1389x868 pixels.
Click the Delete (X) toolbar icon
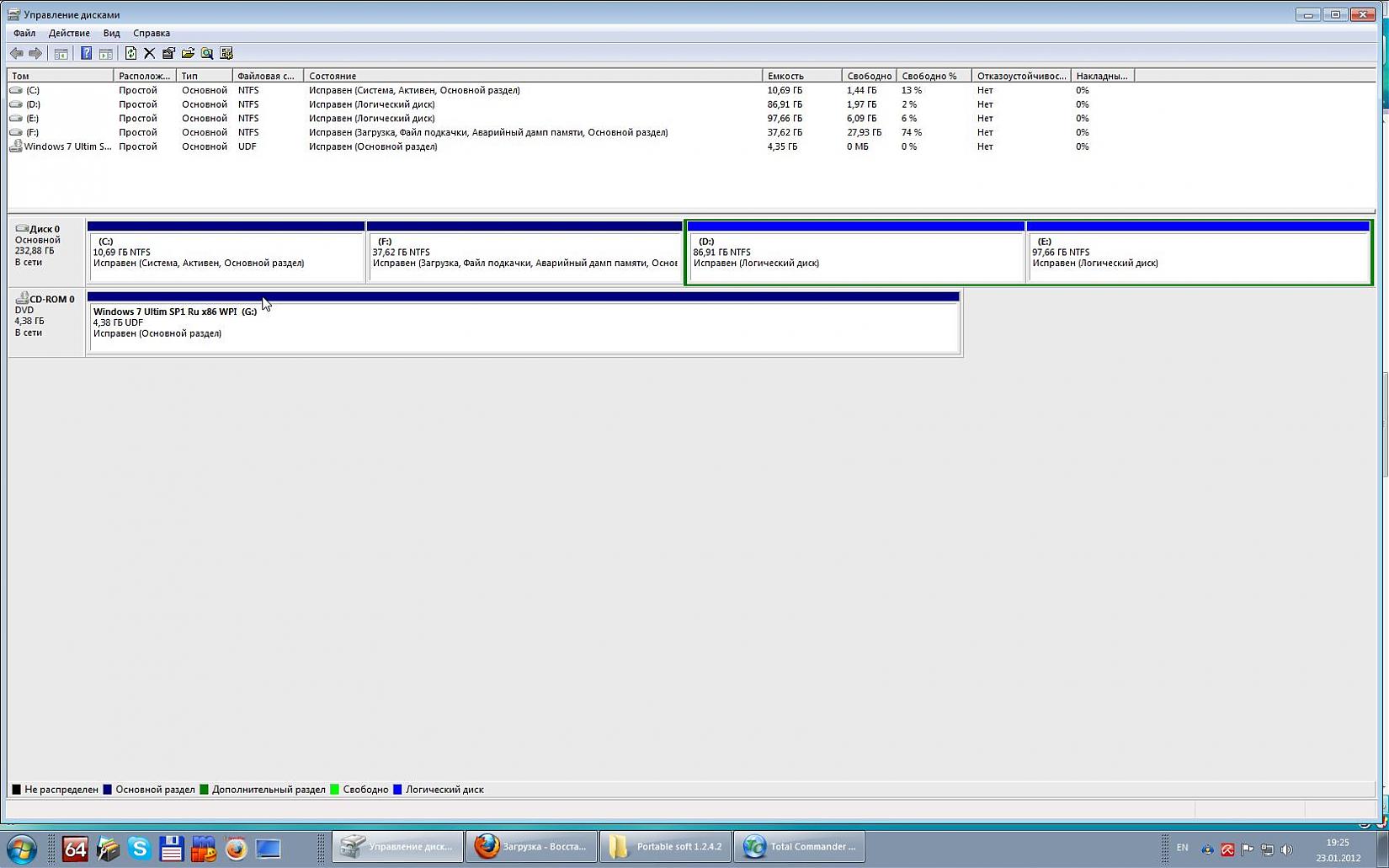pyautogui.click(x=149, y=53)
